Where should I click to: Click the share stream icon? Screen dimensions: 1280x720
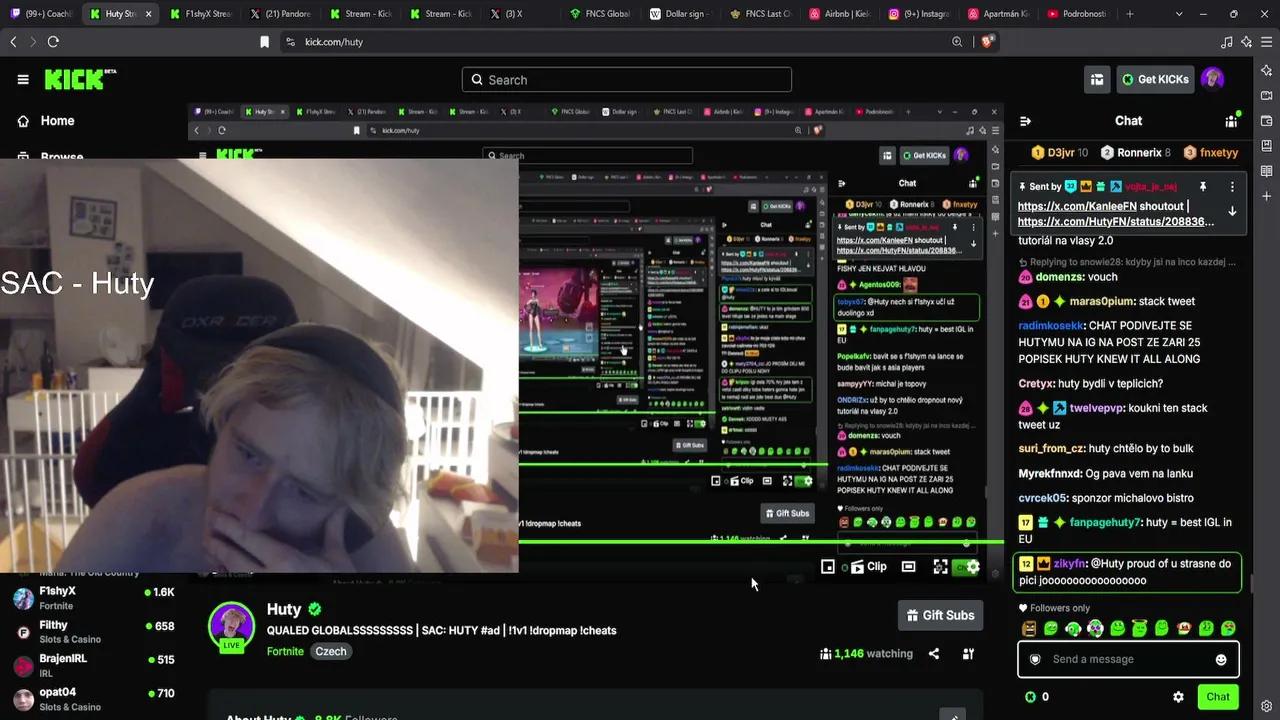(x=934, y=654)
